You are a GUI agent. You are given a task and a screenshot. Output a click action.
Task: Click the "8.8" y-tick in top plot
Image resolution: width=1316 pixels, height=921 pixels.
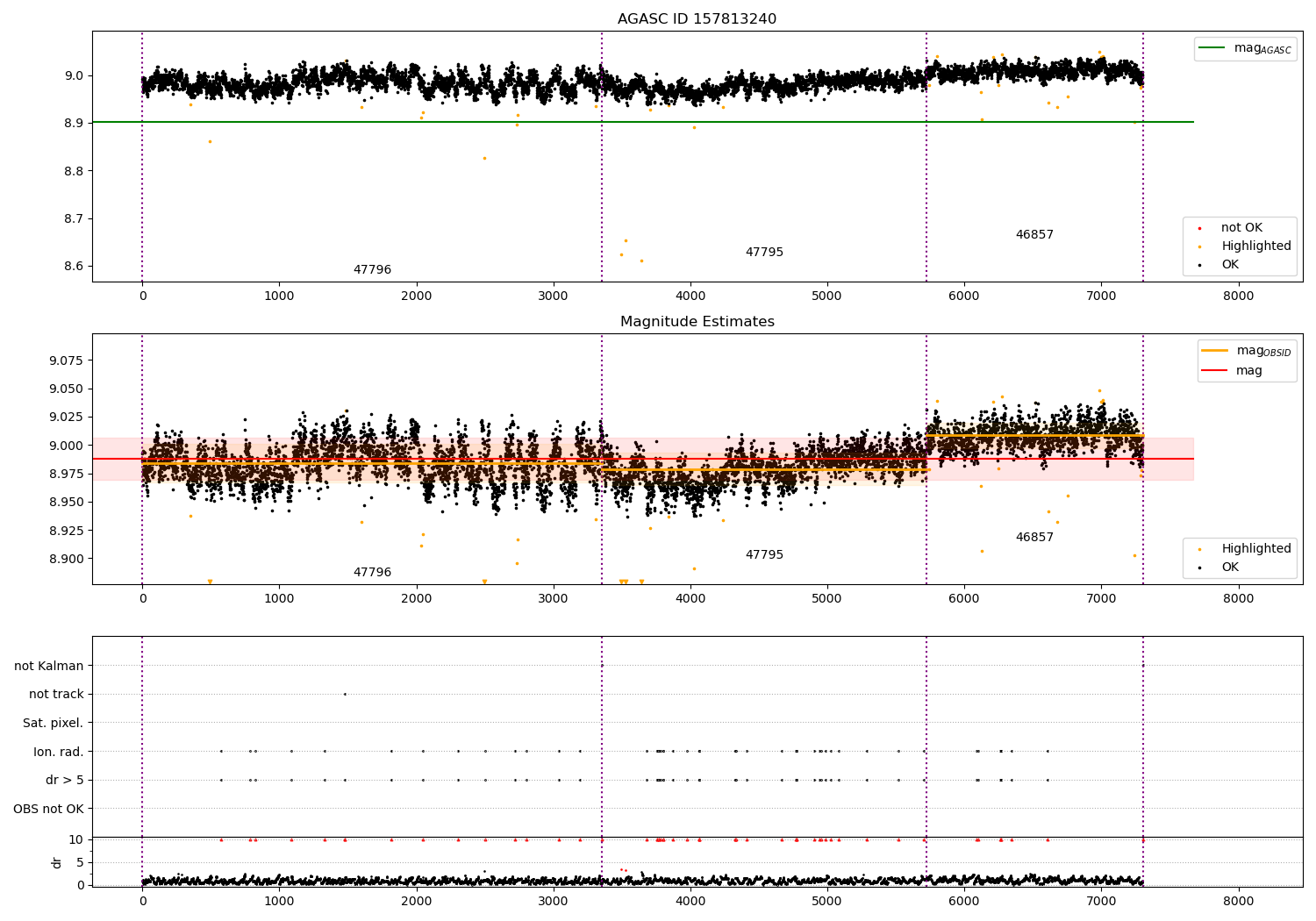74,171
